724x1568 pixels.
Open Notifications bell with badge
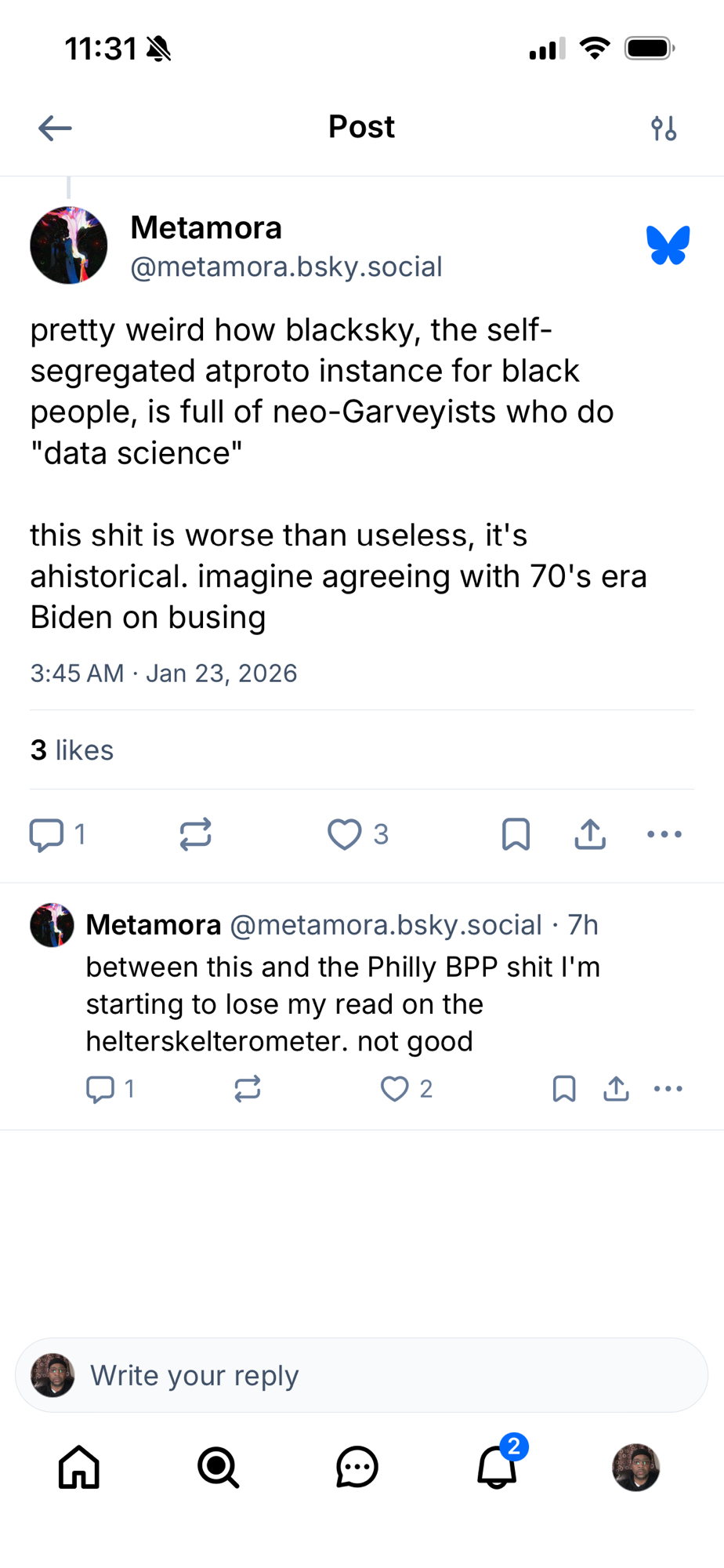(498, 1467)
